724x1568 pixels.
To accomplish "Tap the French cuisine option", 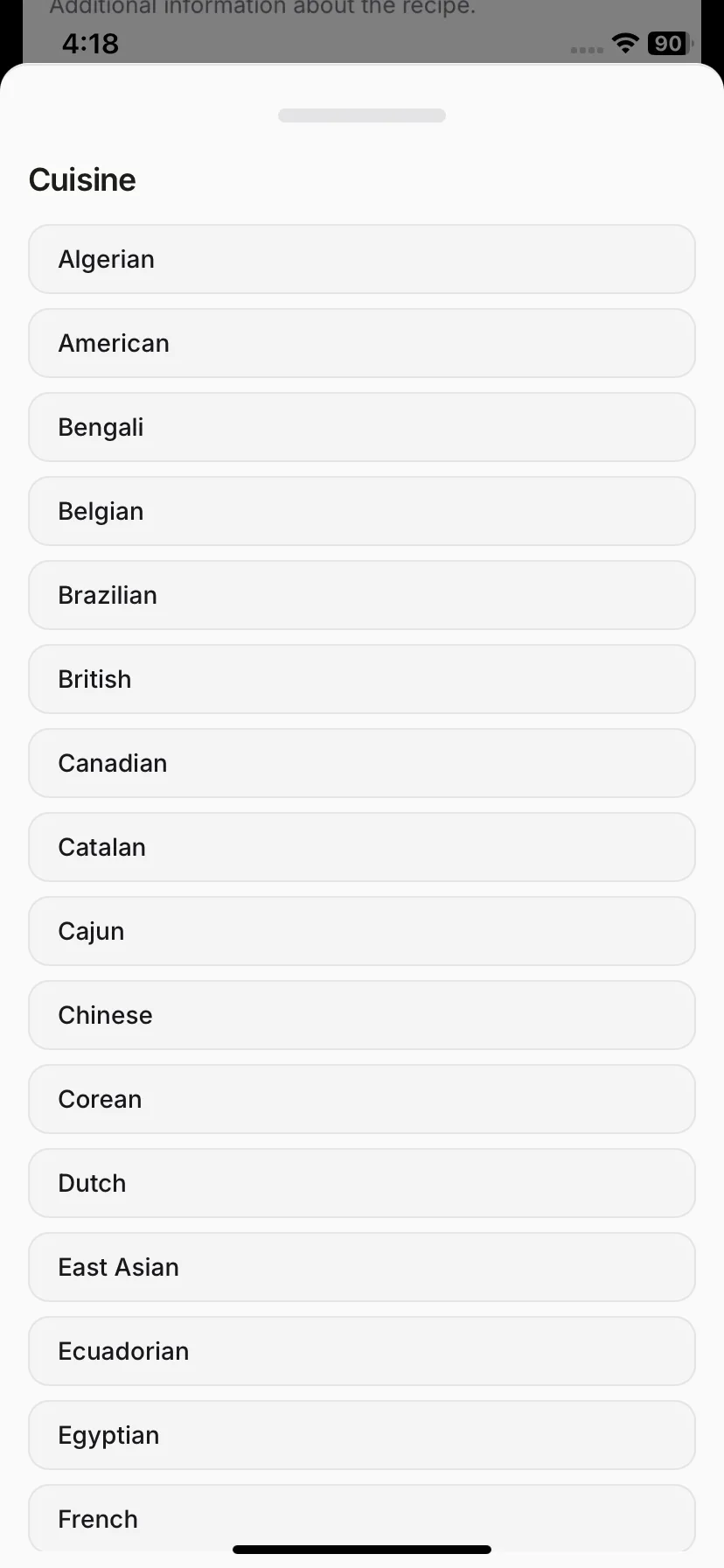I will [362, 1519].
